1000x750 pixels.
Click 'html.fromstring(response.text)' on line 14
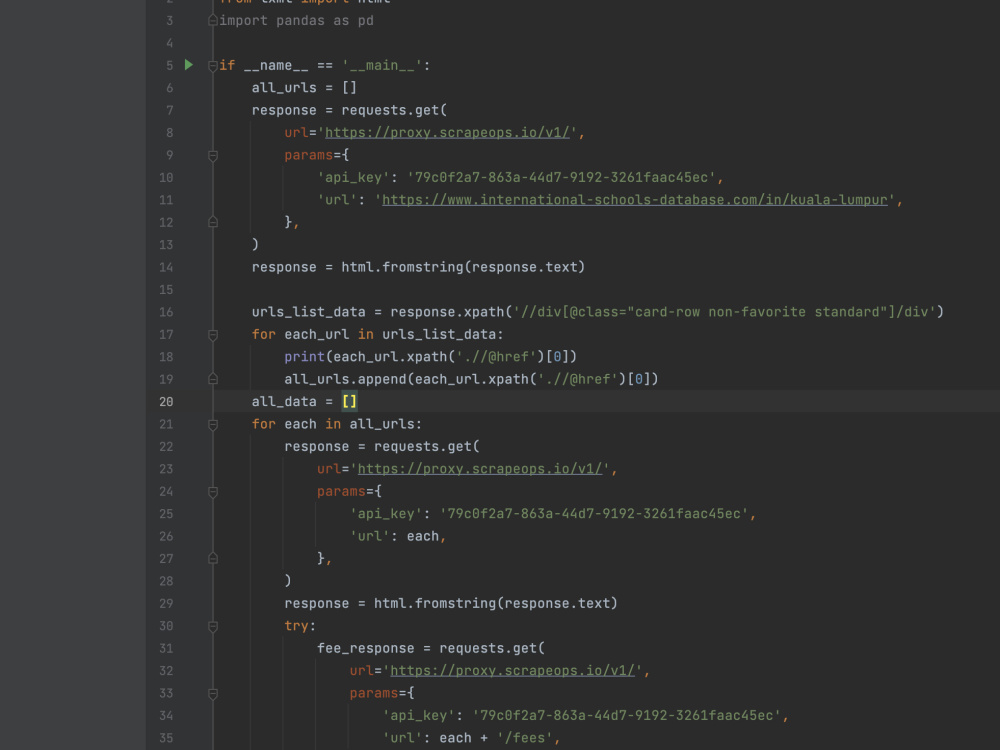463,267
